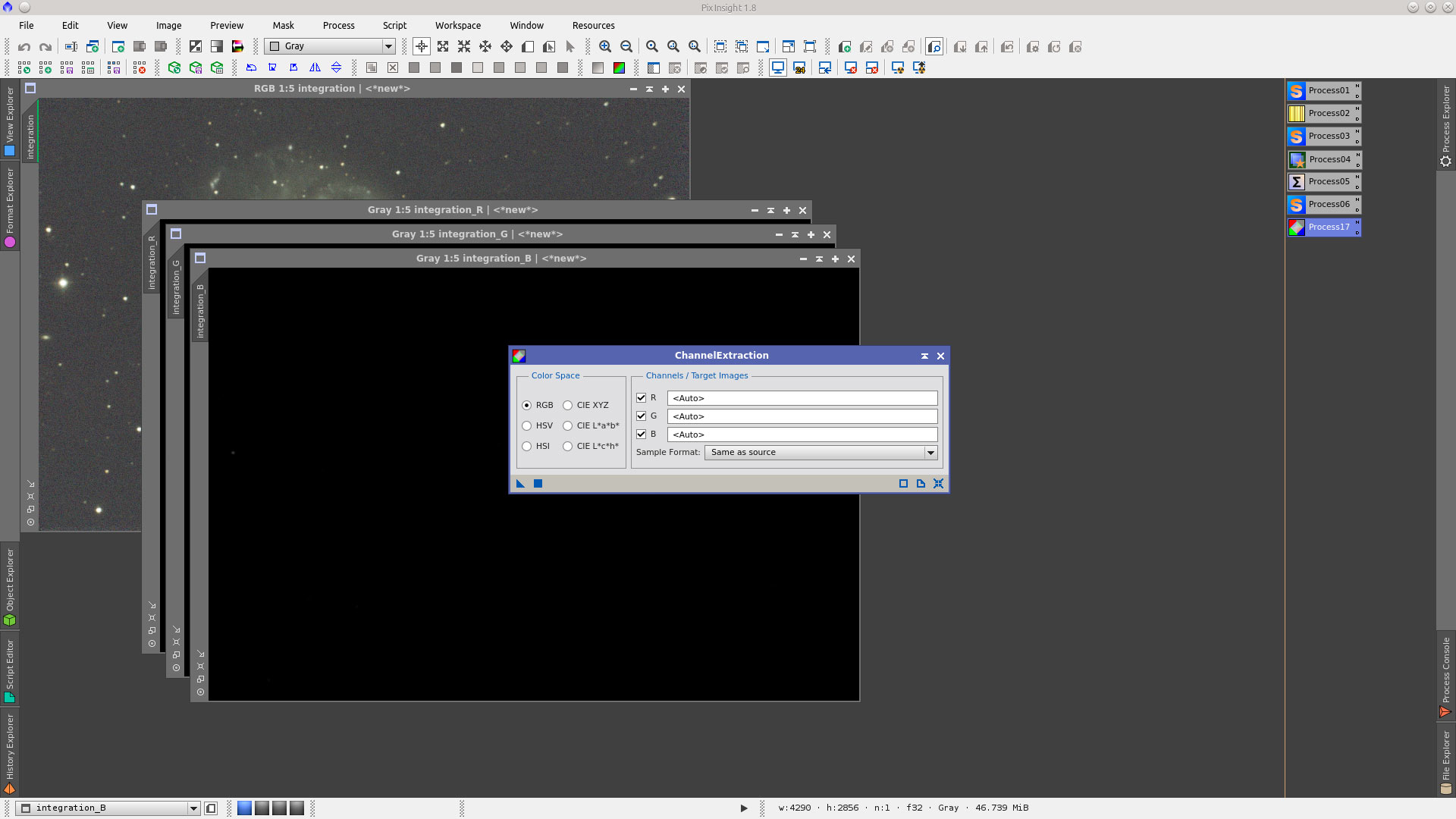Open Process Console side tab
1456x819 pixels.
(1445, 675)
